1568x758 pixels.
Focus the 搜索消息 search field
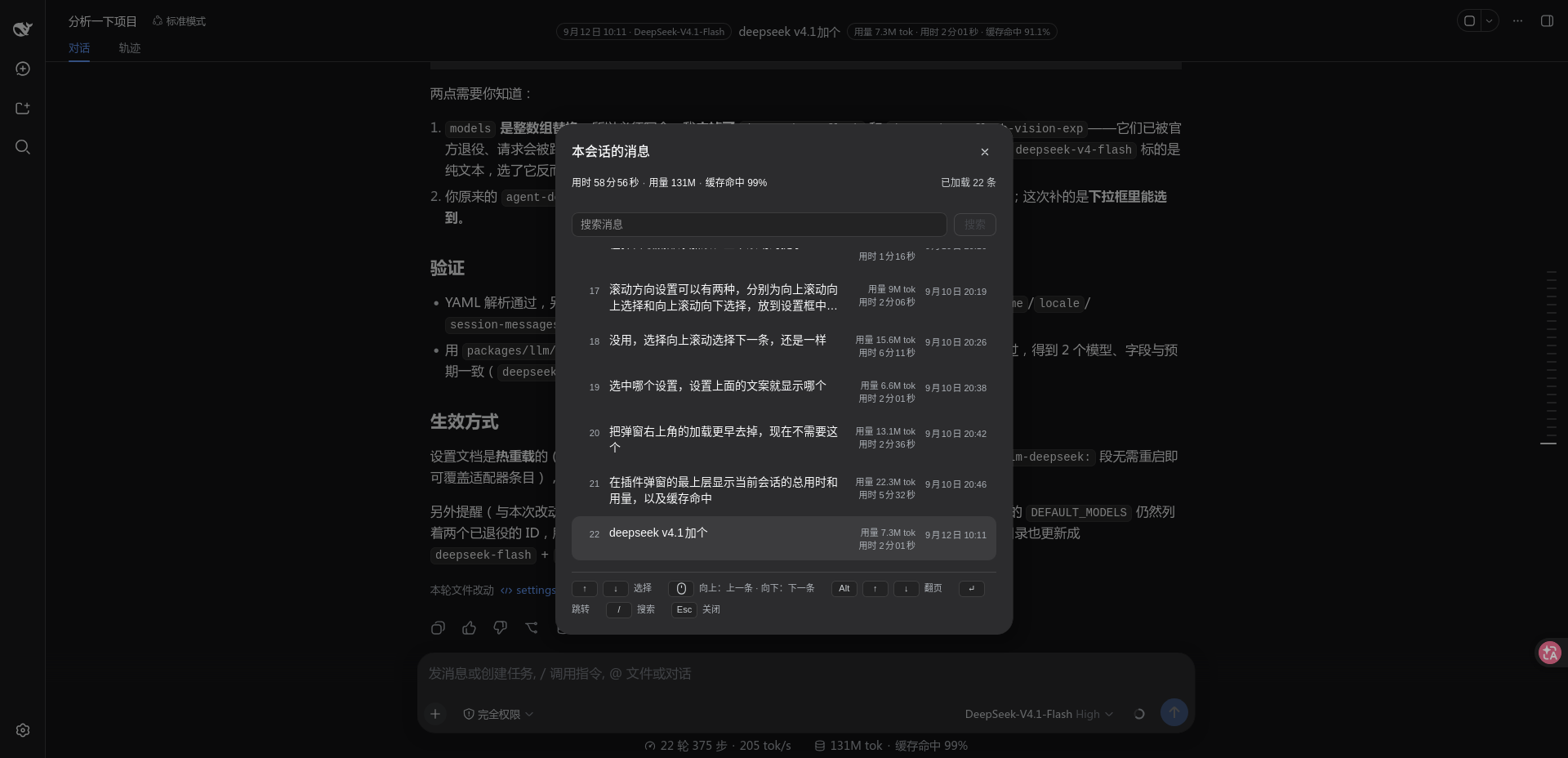[759, 225]
